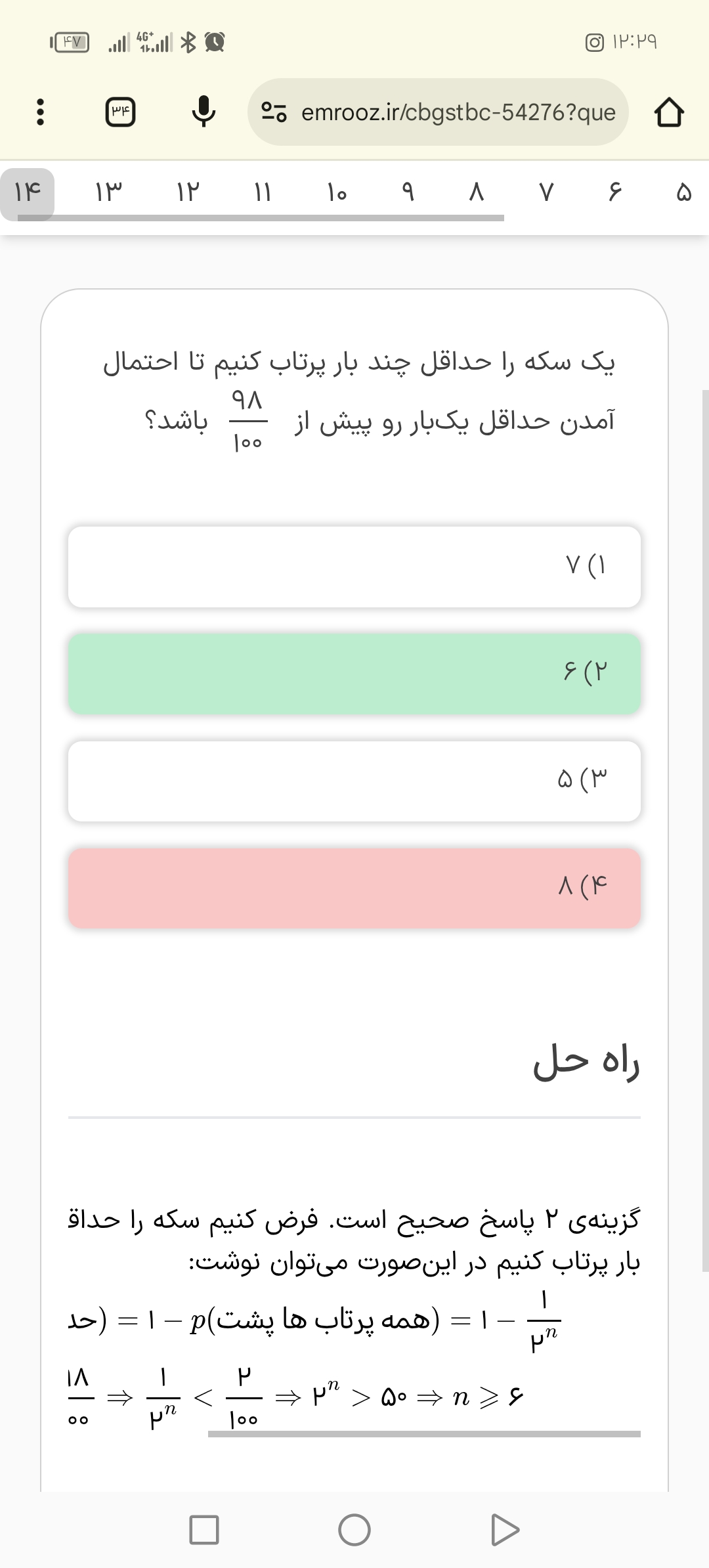The width and height of the screenshot is (709, 1568).
Task: Tap the browser home icon
Action: pyautogui.click(x=668, y=112)
